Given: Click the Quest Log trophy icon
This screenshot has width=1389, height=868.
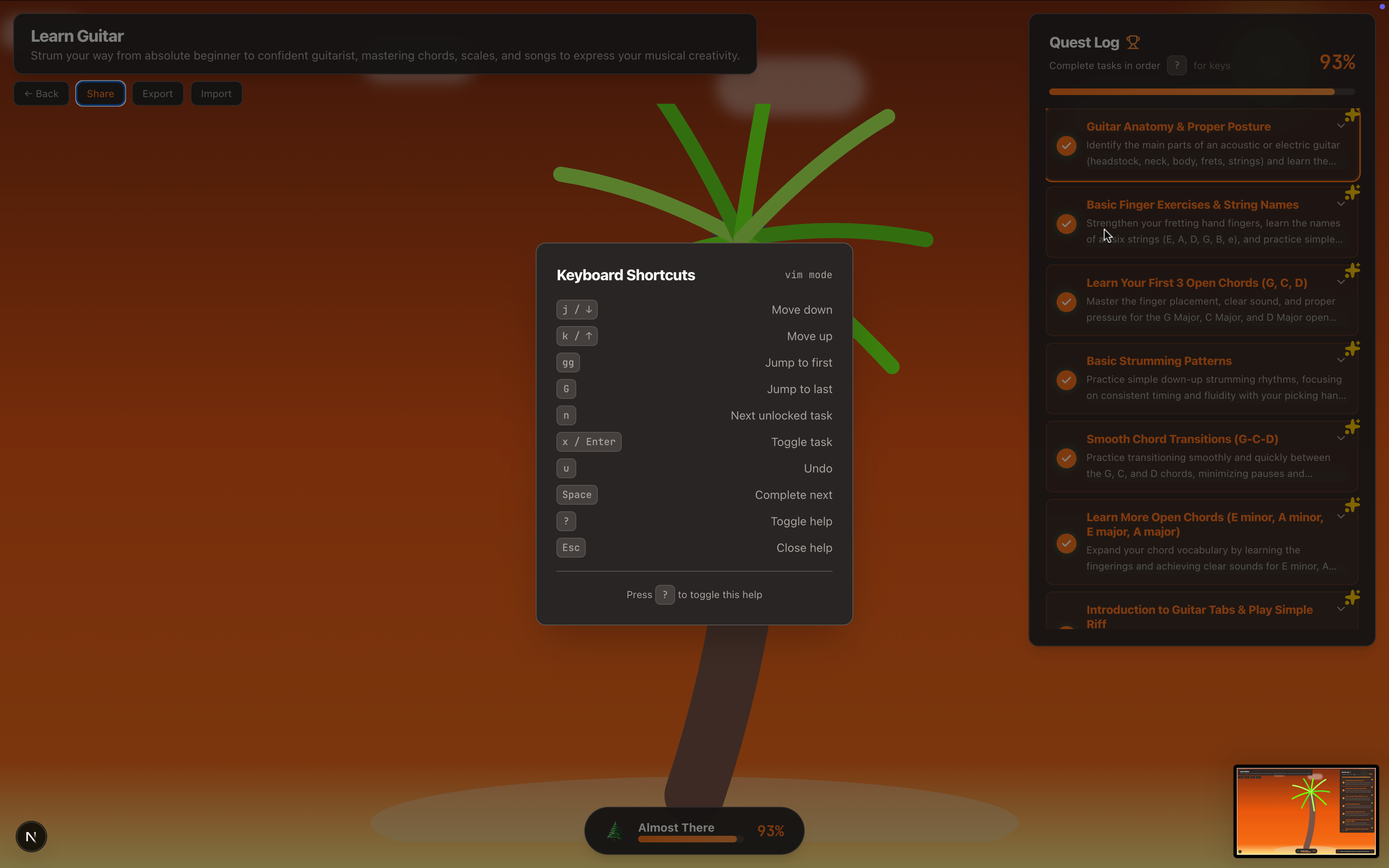Looking at the screenshot, I should (x=1133, y=43).
